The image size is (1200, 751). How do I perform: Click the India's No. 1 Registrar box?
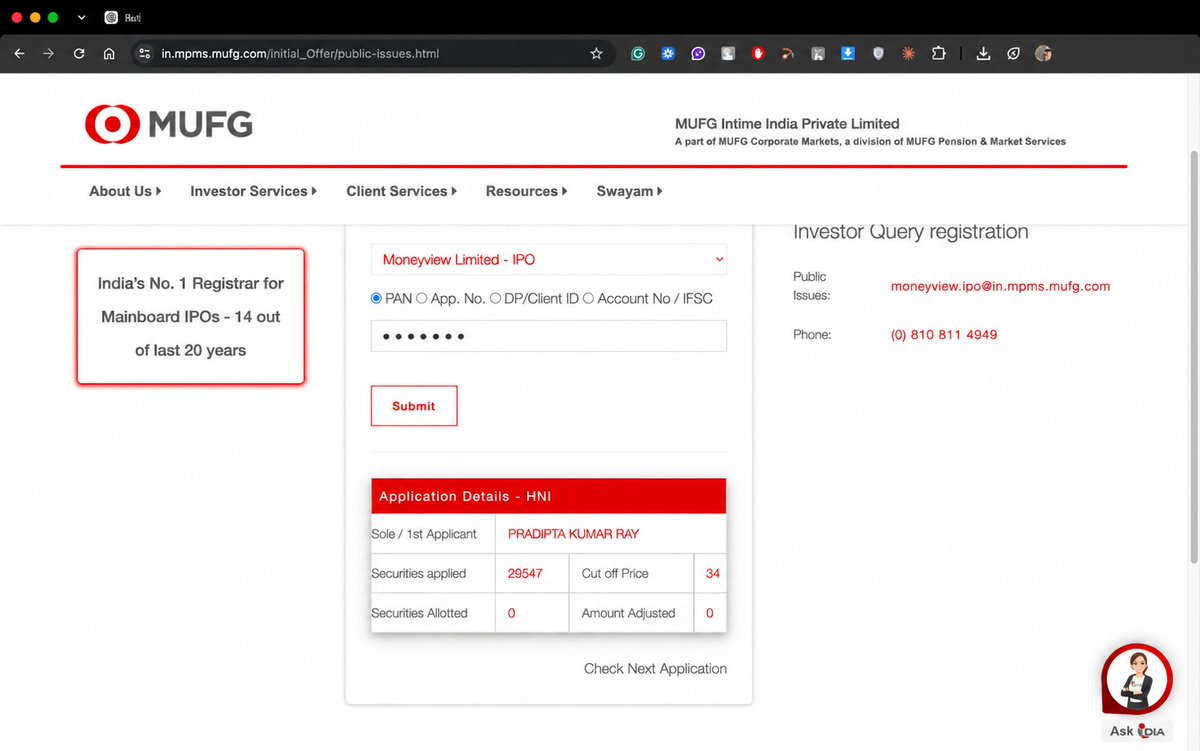[190, 317]
